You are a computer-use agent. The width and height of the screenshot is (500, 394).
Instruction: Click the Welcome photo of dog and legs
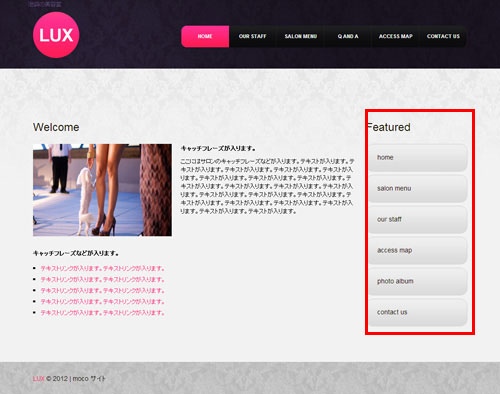point(102,190)
